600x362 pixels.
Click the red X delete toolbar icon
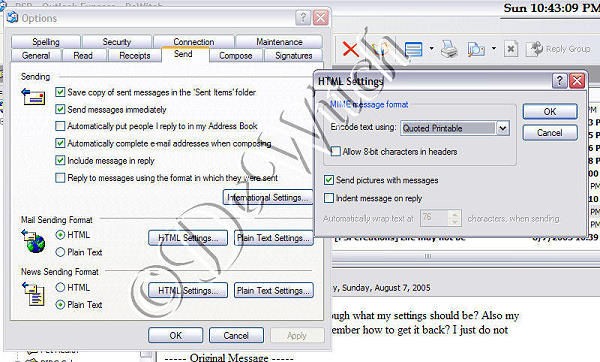pos(350,49)
